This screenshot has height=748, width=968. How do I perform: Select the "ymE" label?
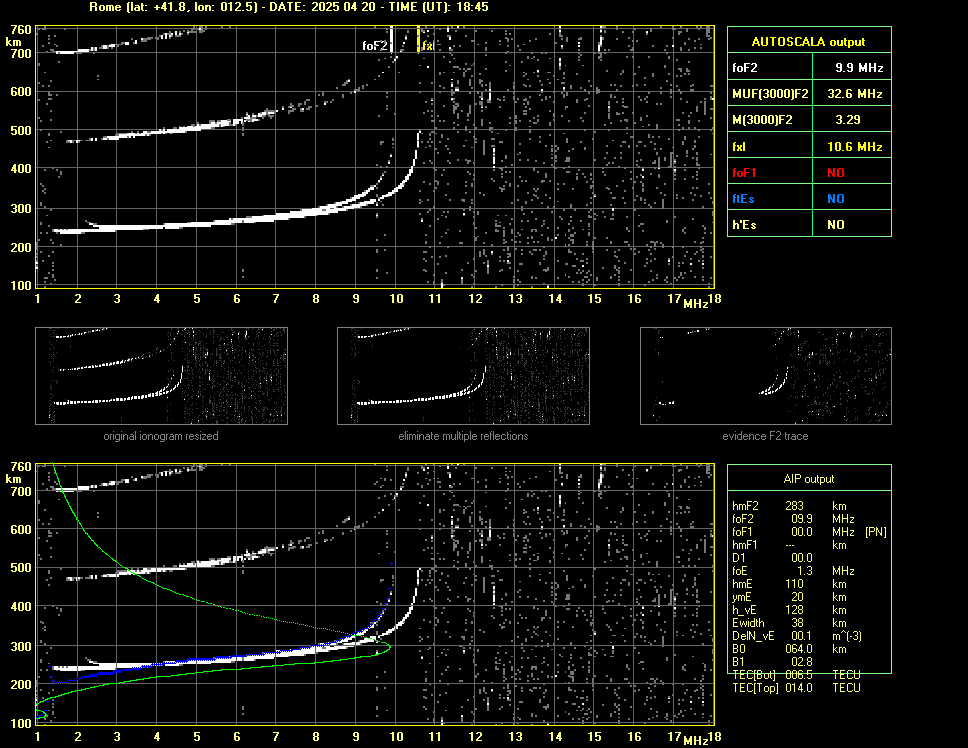pyautogui.click(x=743, y=597)
